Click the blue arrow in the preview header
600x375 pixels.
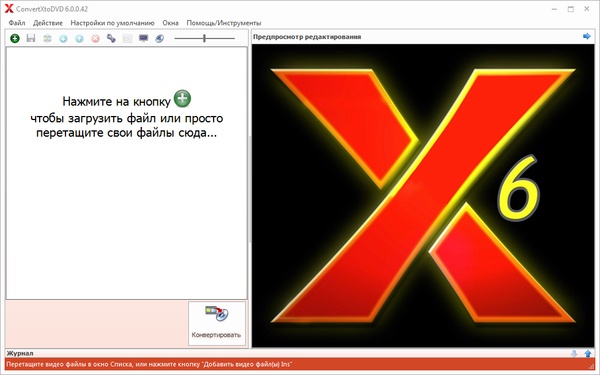[x=587, y=36]
